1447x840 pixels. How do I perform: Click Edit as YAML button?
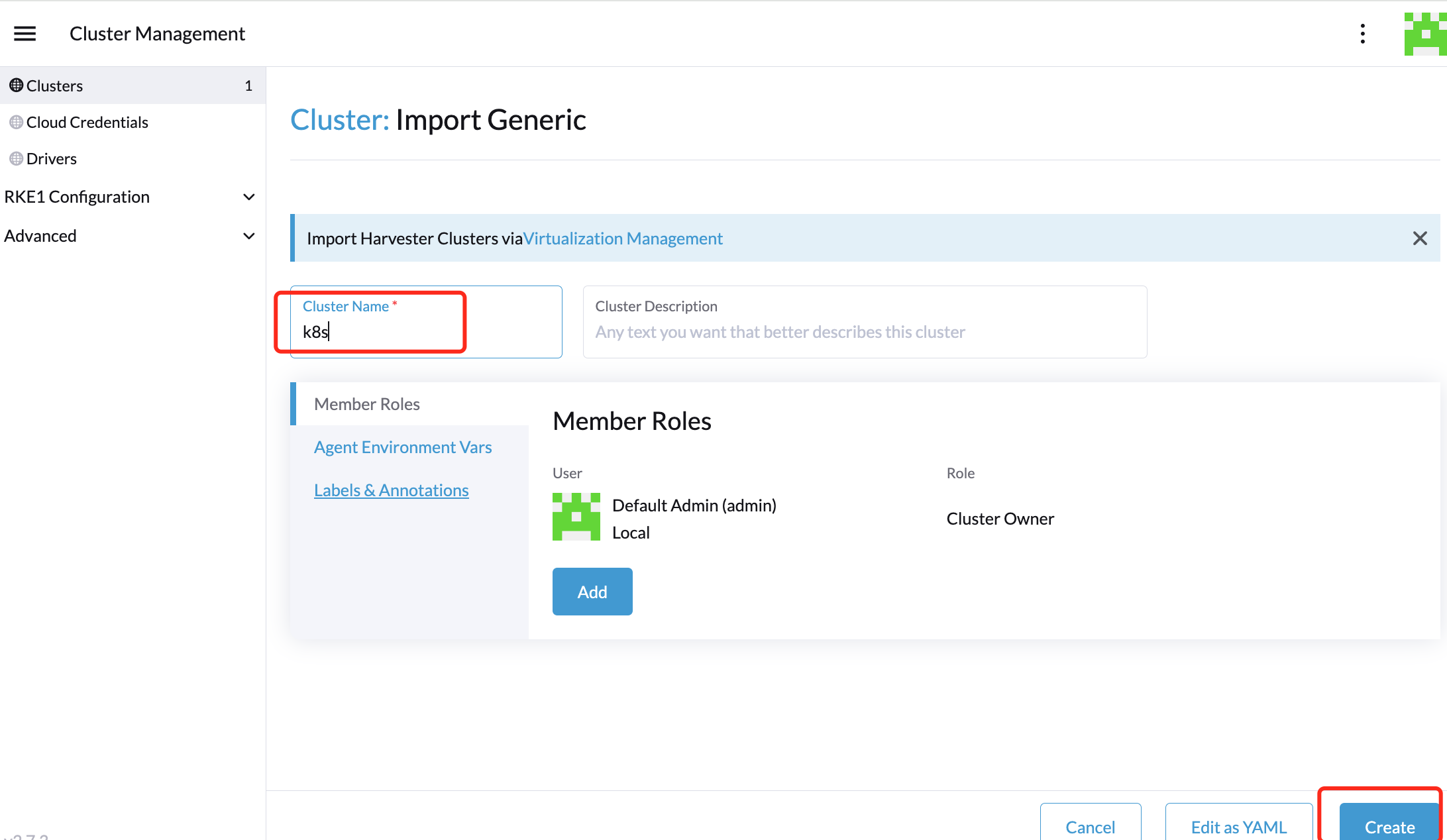click(x=1238, y=825)
